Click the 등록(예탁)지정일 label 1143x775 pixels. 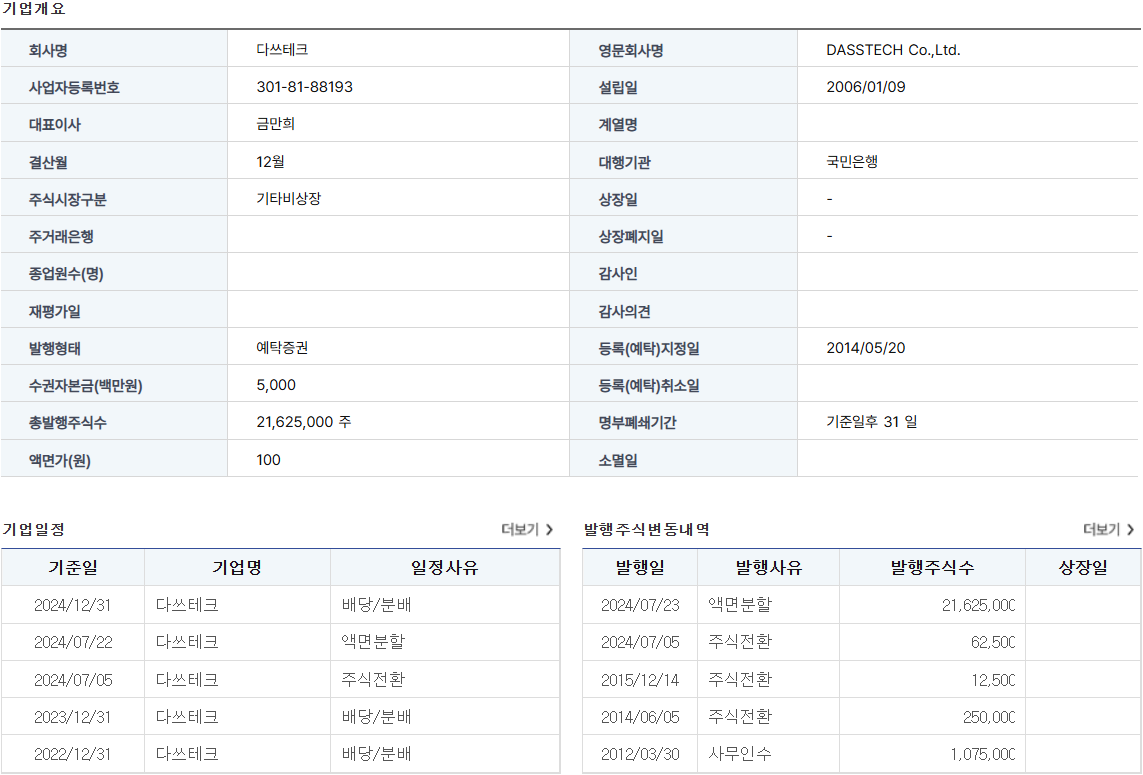649,348
